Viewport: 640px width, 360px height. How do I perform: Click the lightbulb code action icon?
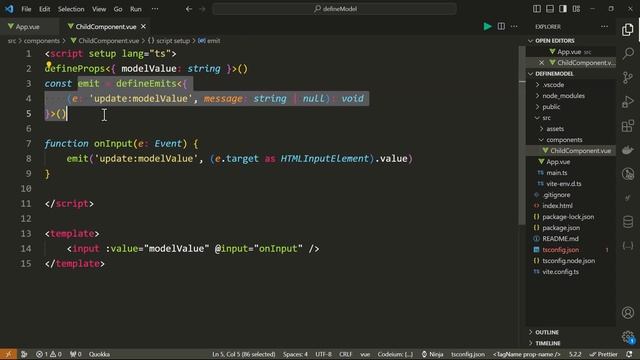[x=48, y=64]
